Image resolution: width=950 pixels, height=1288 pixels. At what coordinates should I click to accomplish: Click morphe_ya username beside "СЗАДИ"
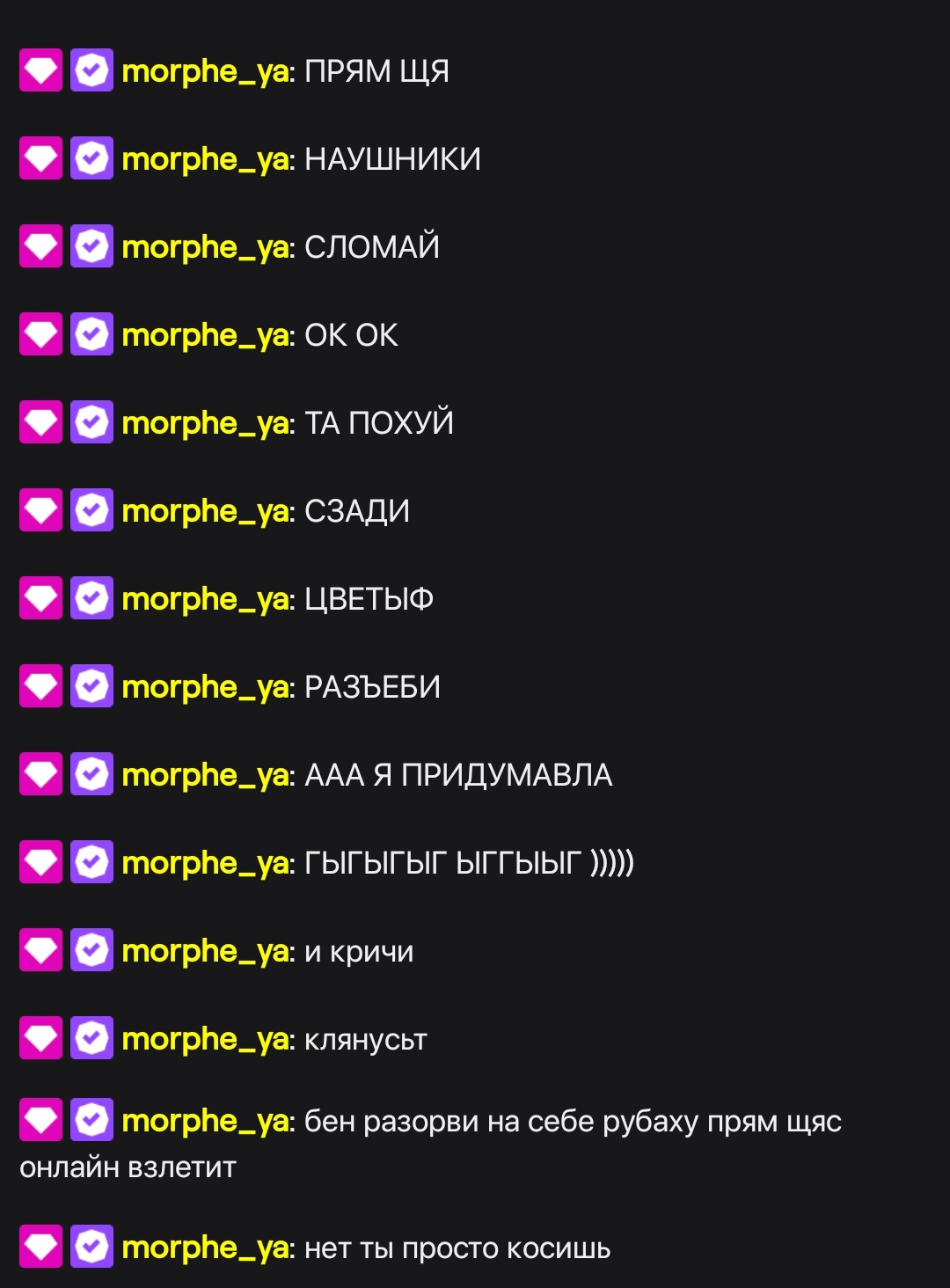click(206, 512)
